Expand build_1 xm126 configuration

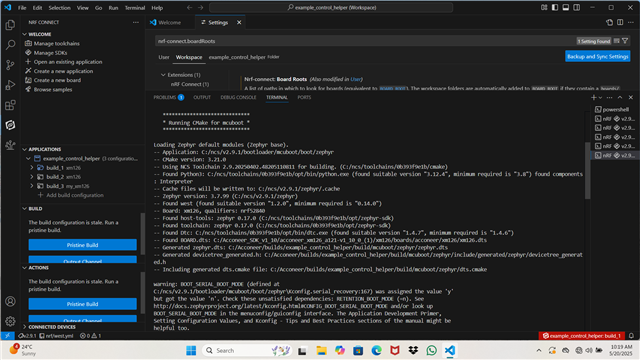[x=32, y=168]
